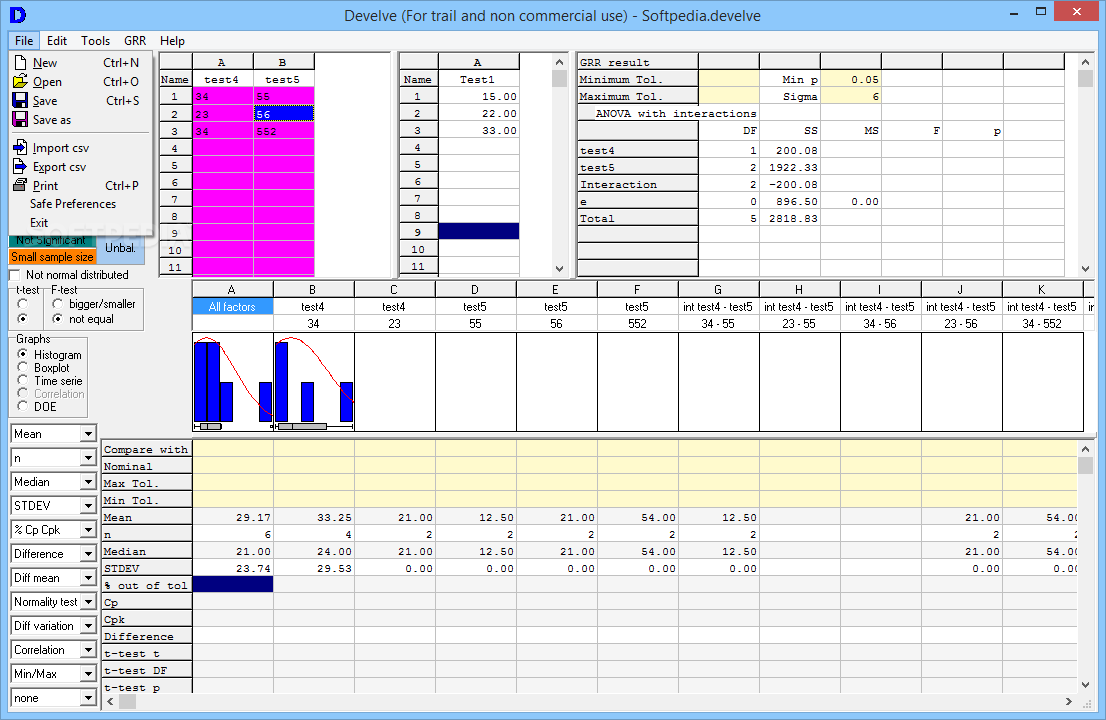Enable the Not normal distributed checkbox
The image size is (1106, 720).
15,275
